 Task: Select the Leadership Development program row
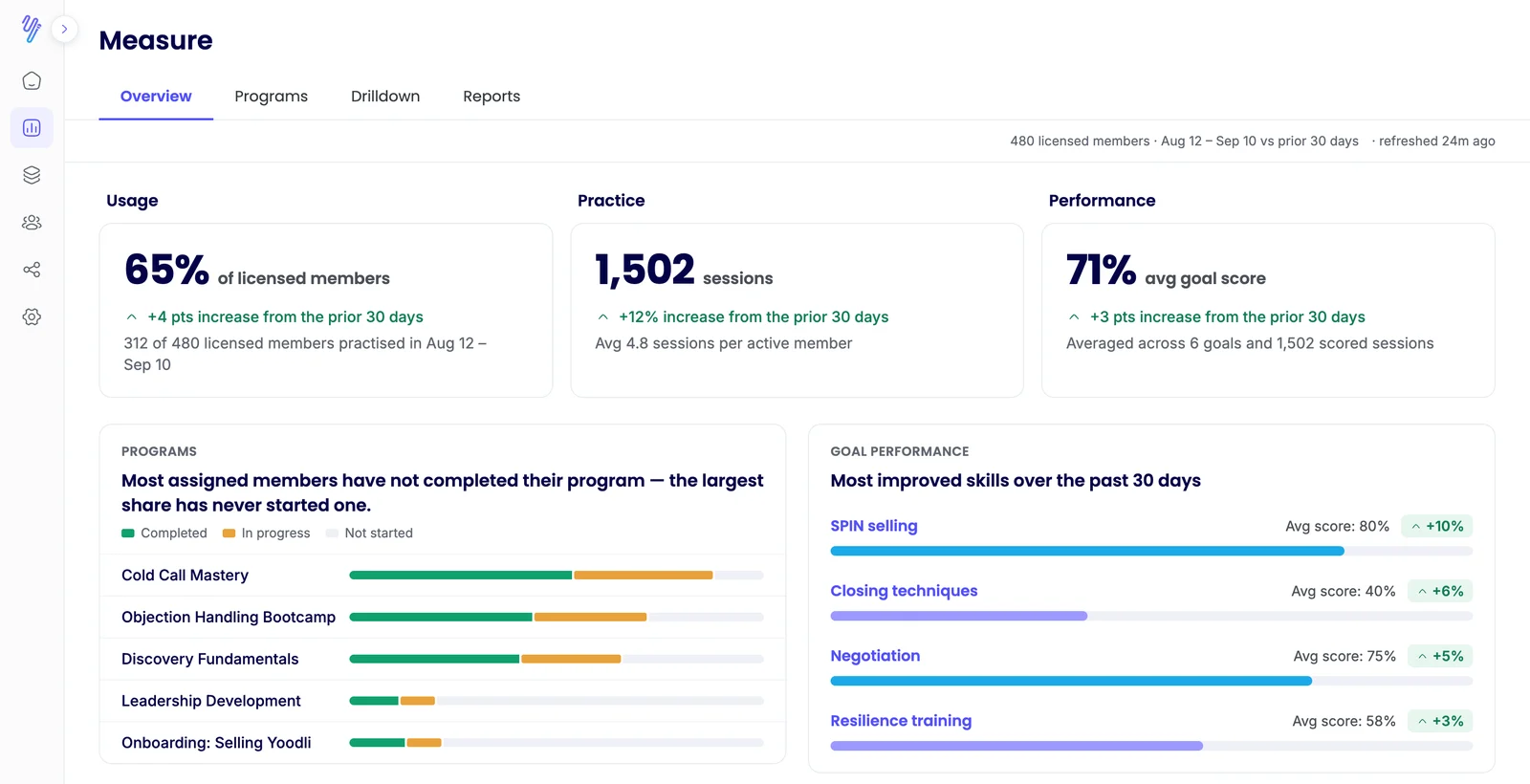point(443,701)
